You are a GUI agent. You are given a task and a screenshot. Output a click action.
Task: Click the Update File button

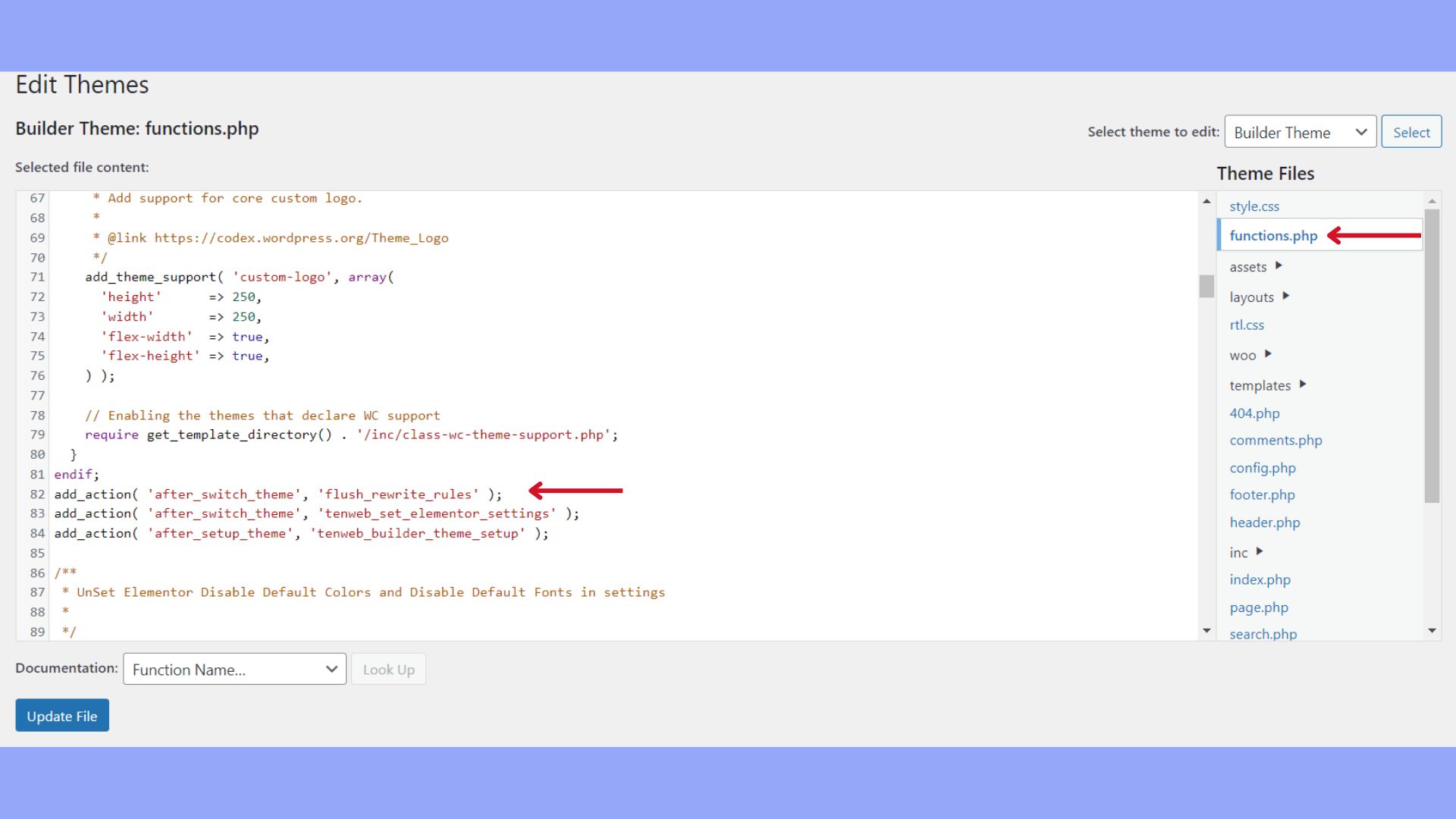coord(61,714)
